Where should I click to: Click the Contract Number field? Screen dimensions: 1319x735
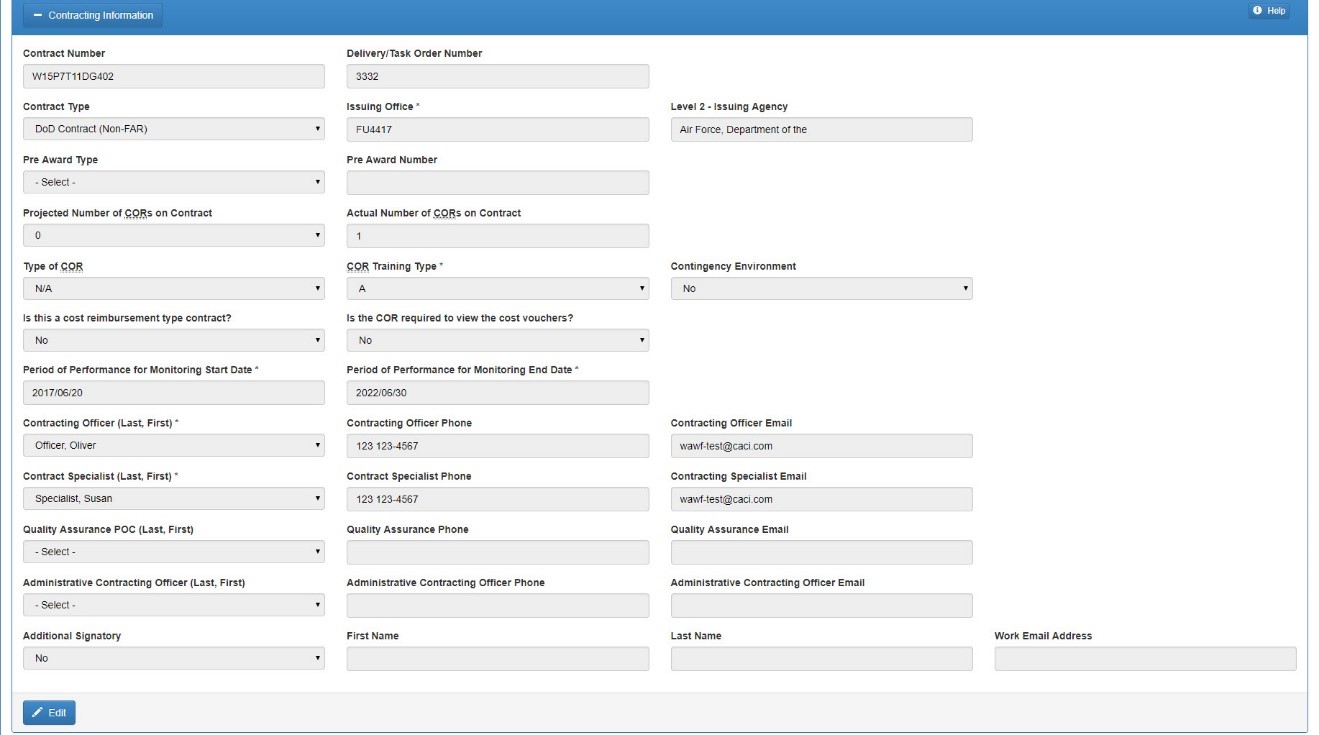click(173, 76)
